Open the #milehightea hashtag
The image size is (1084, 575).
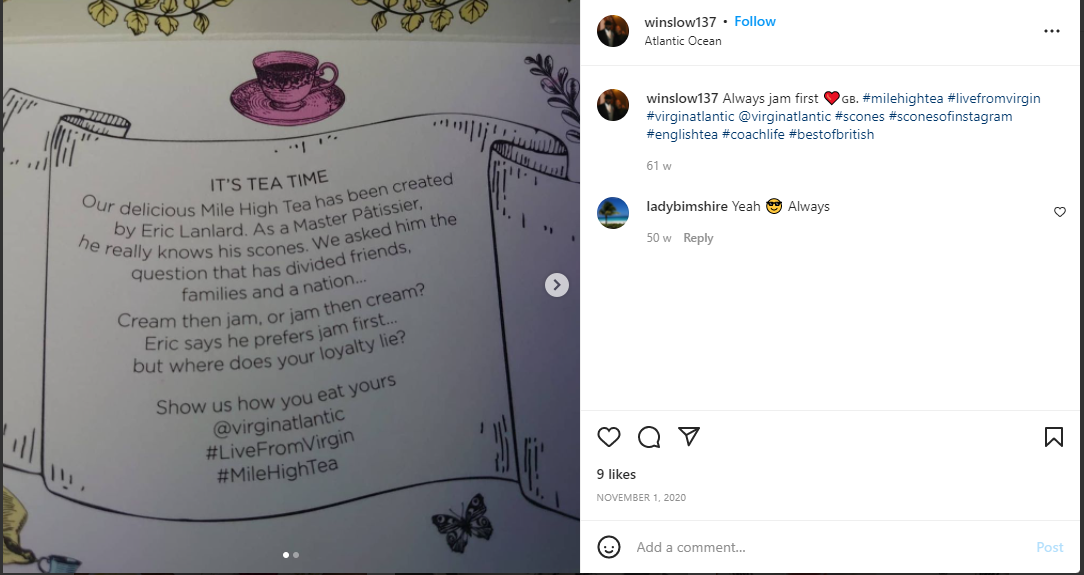click(x=903, y=98)
